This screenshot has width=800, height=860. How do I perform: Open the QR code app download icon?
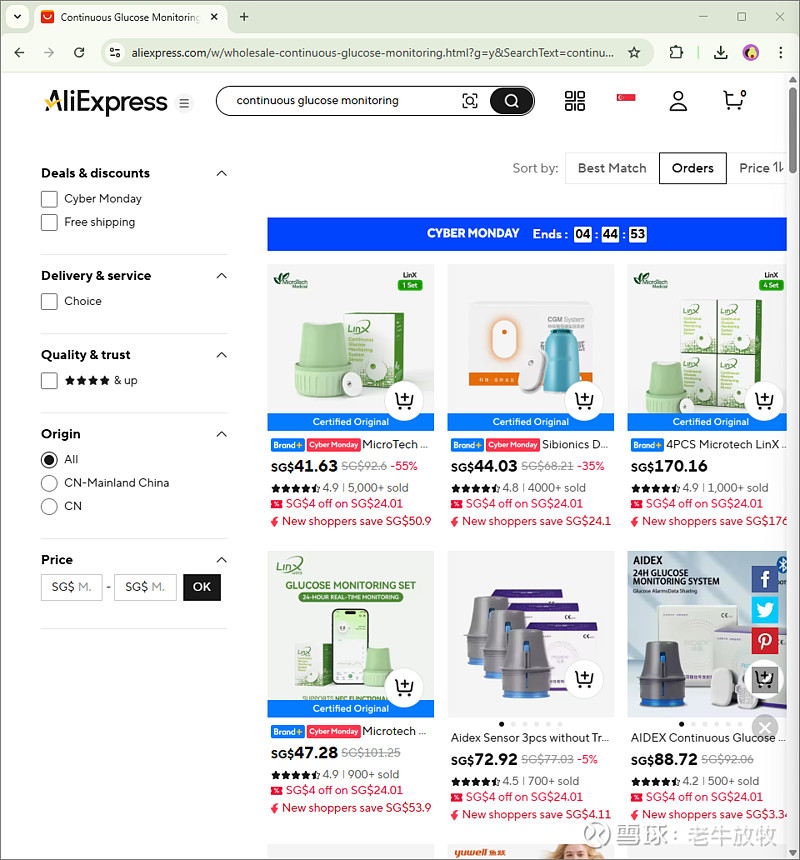575,101
